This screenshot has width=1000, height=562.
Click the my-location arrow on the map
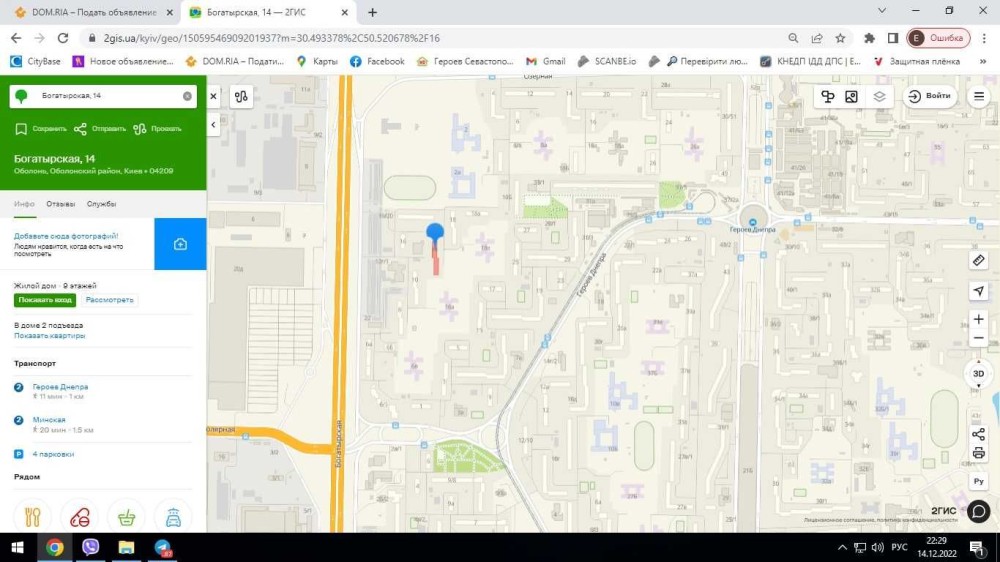pyautogui.click(x=979, y=290)
